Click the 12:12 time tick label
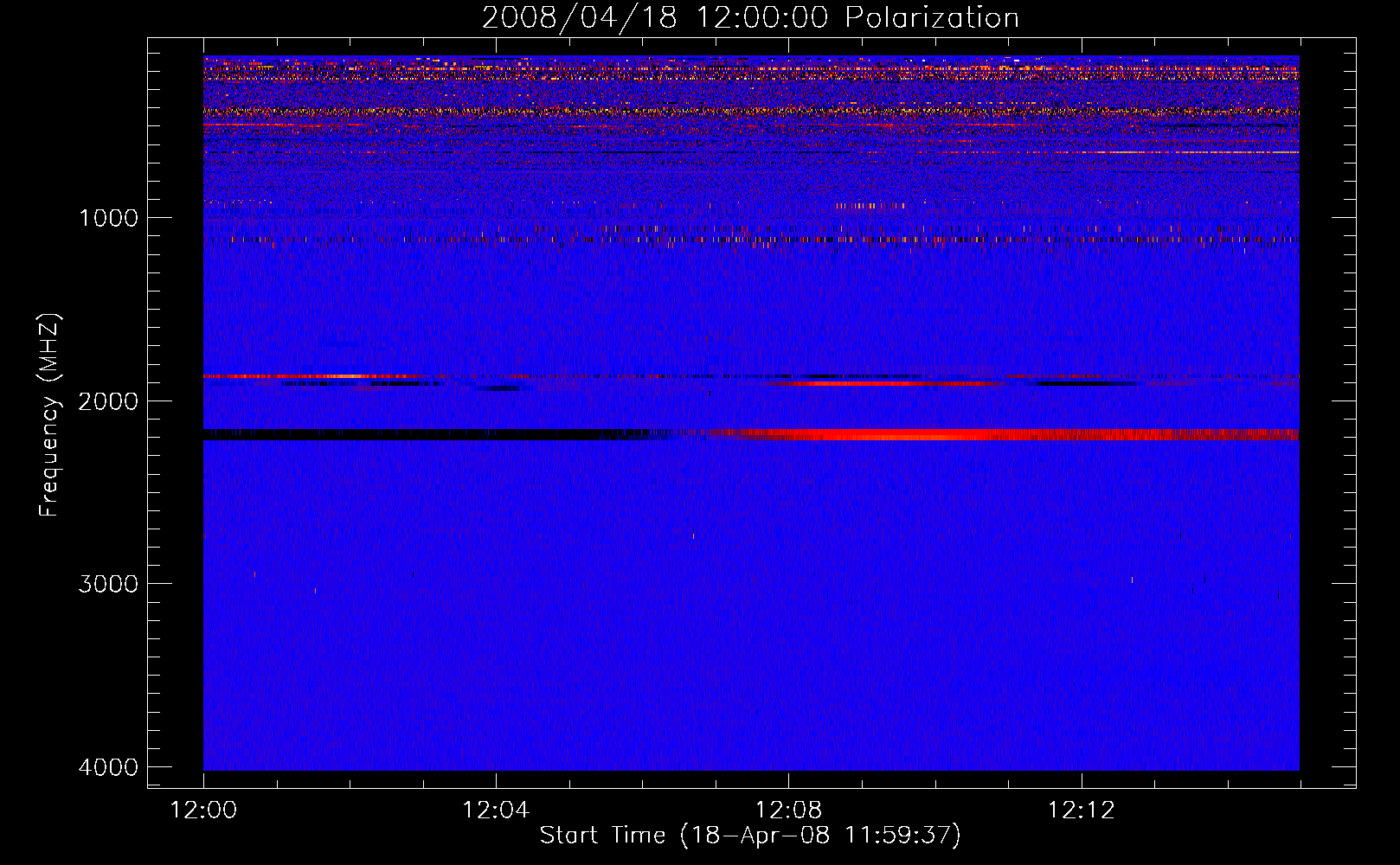The height and width of the screenshot is (865, 1400). point(1081,811)
